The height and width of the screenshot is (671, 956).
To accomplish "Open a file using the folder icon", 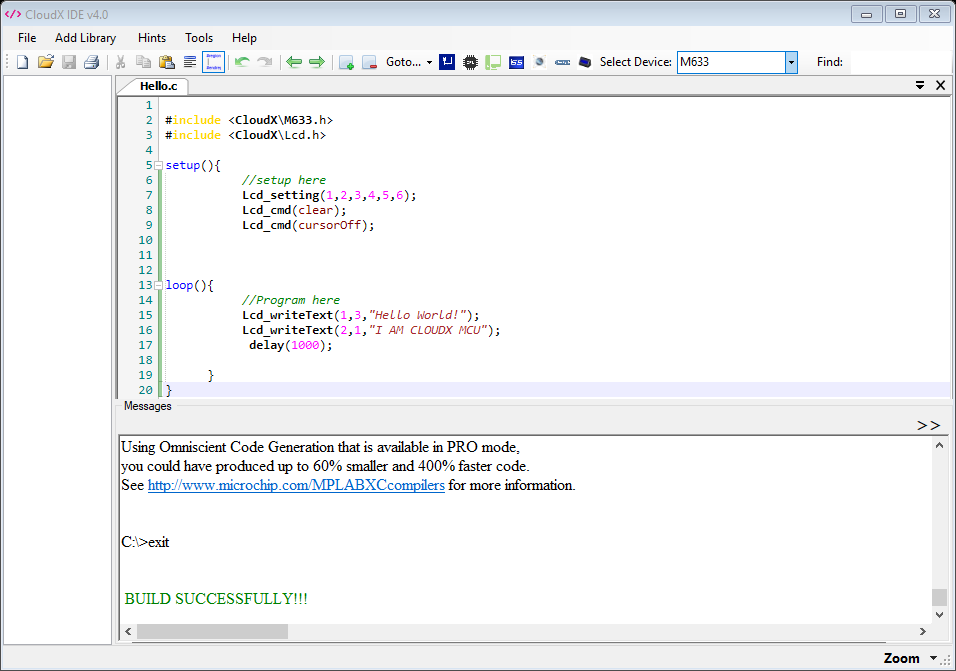I will 46,62.
